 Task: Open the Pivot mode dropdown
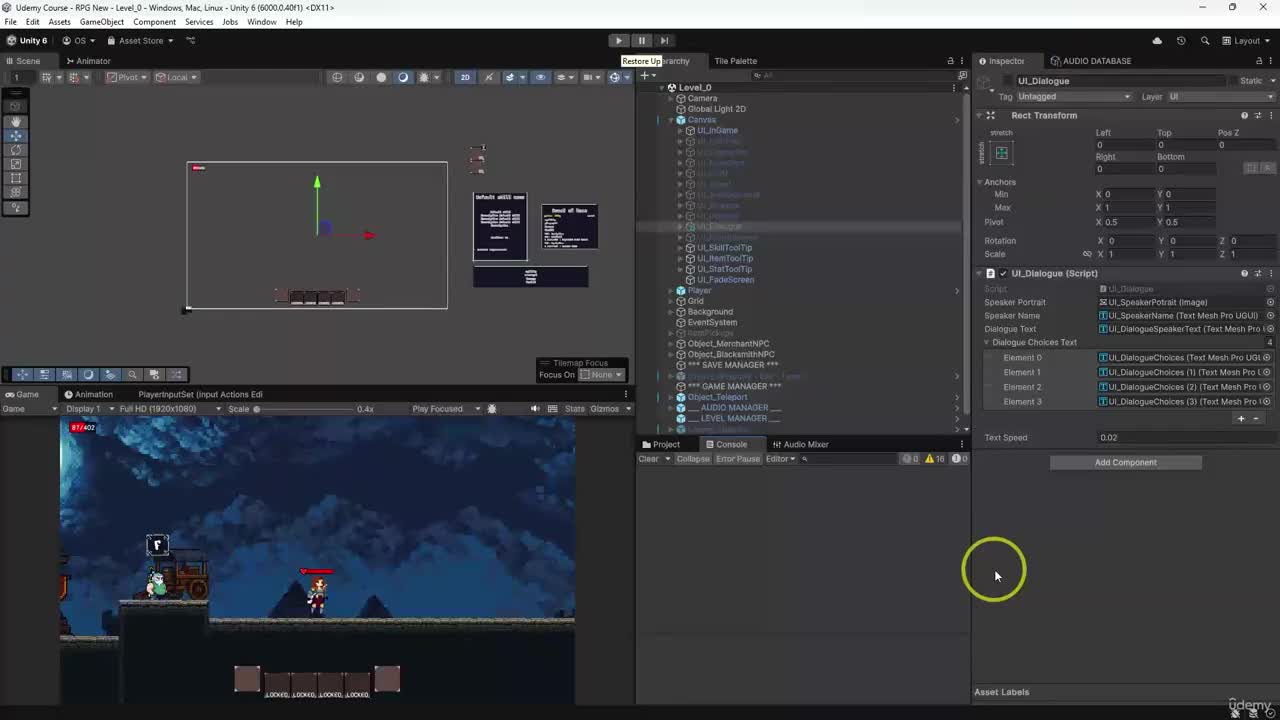click(128, 77)
